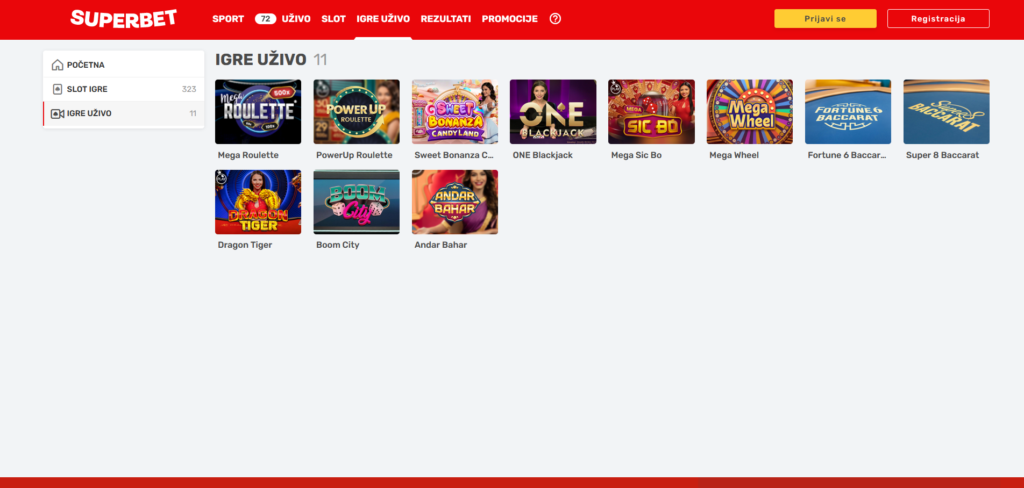The image size is (1024, 488).
Task: Click the "Dragon Tiger" title text
Action: (x=245, y=245)
